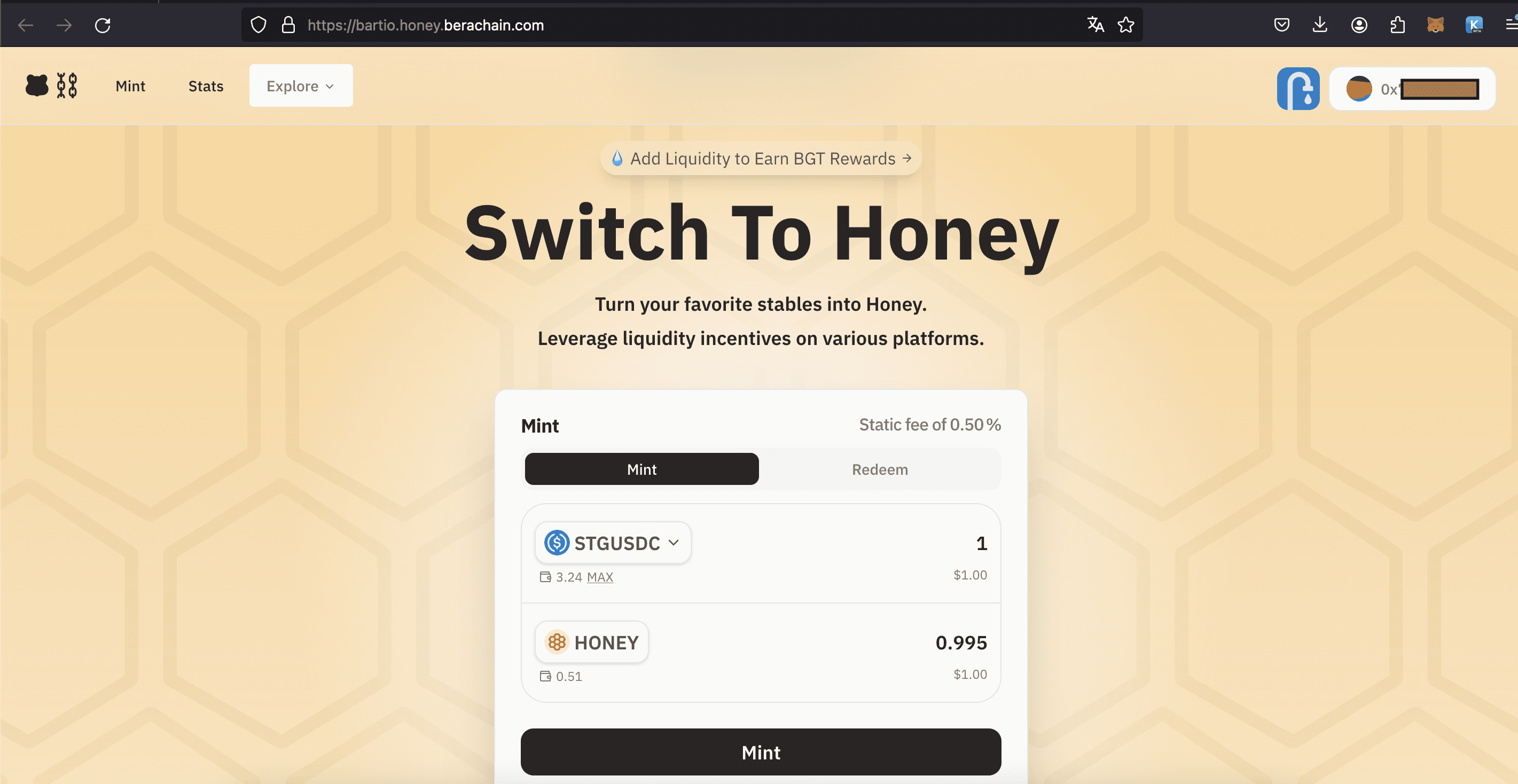The height and width of the screenshot is (784, 1518).
Task: Open the STGUSDC token selector
Action: [612, 543]
